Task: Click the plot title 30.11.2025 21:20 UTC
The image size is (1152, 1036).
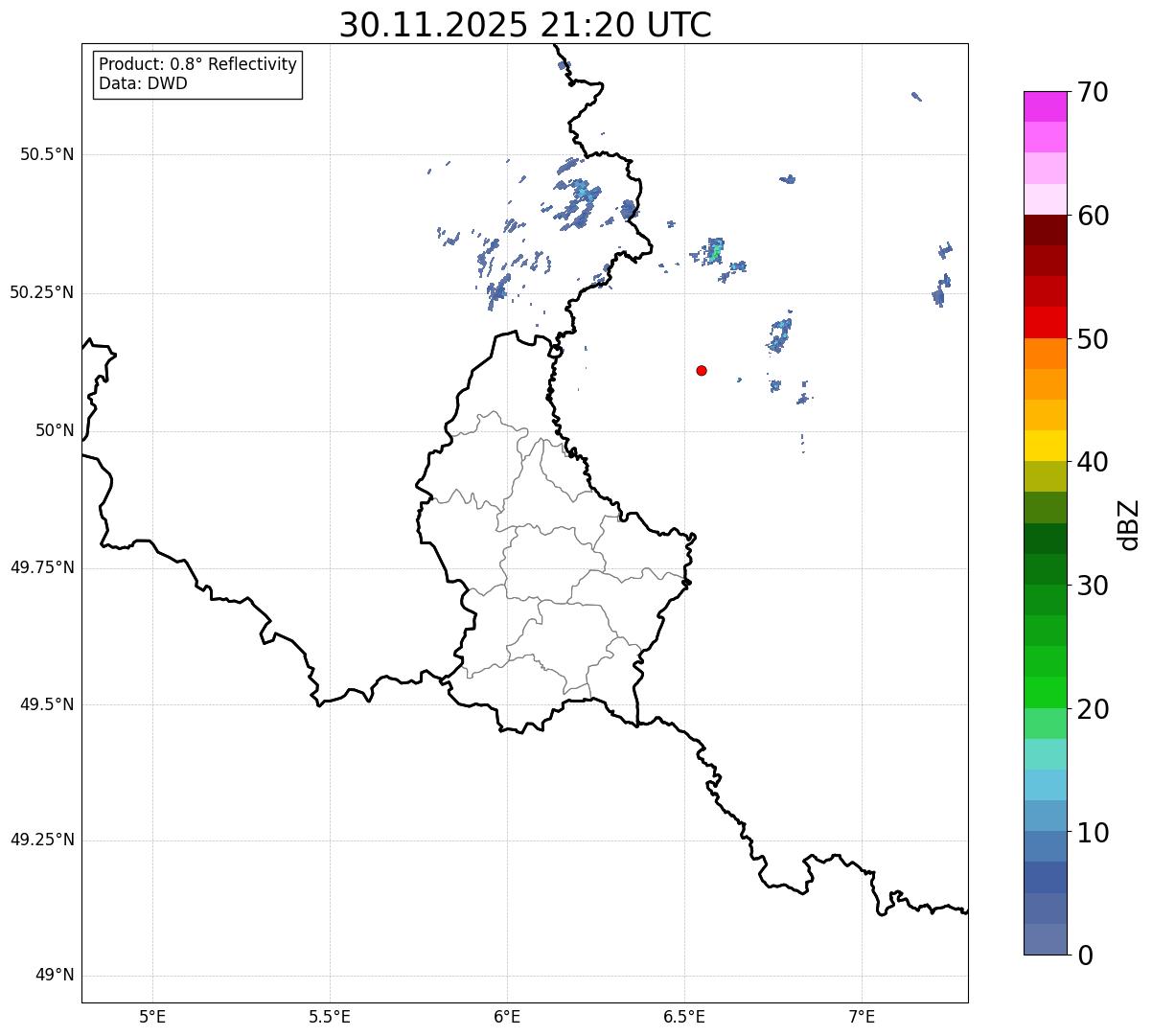Action: (525, 25)
